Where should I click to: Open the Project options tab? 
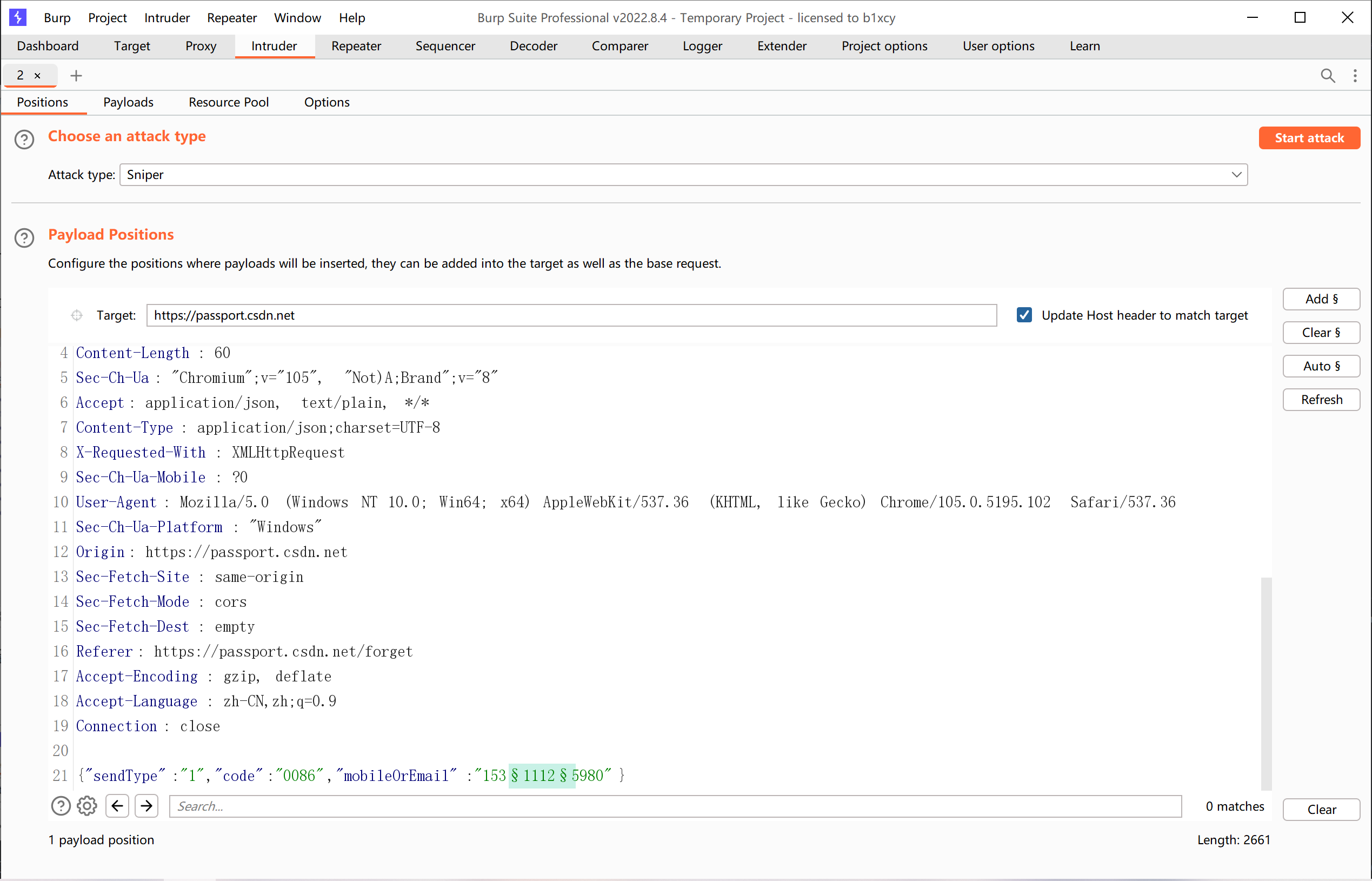pyautogui.click(x=884, y=46)
